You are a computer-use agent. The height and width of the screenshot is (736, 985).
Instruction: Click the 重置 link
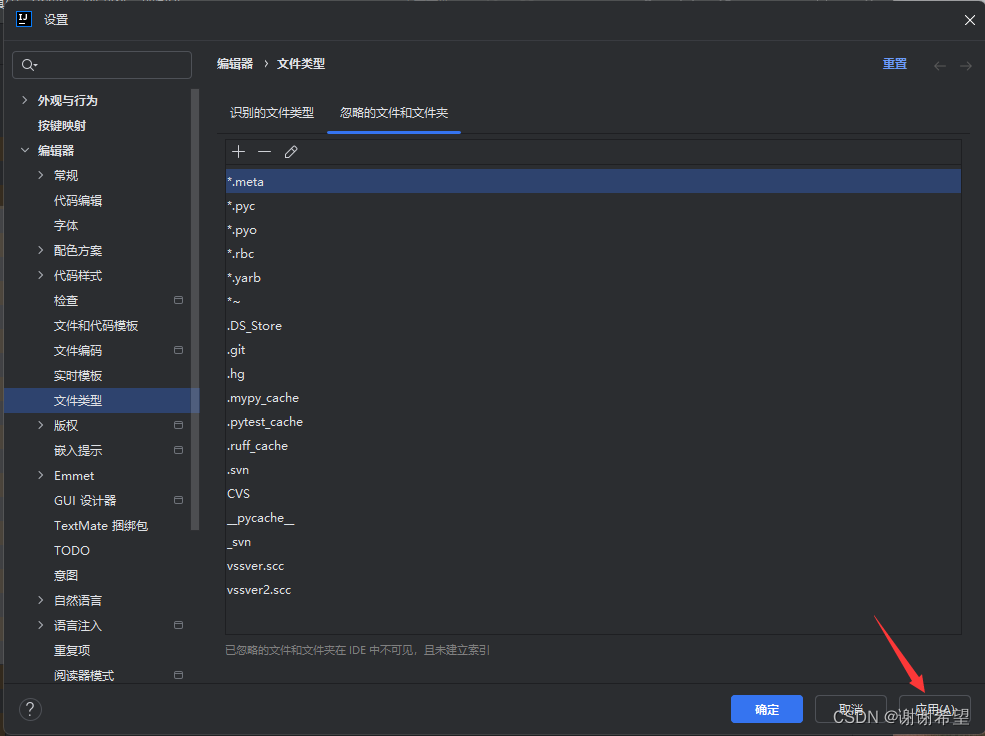894,63
